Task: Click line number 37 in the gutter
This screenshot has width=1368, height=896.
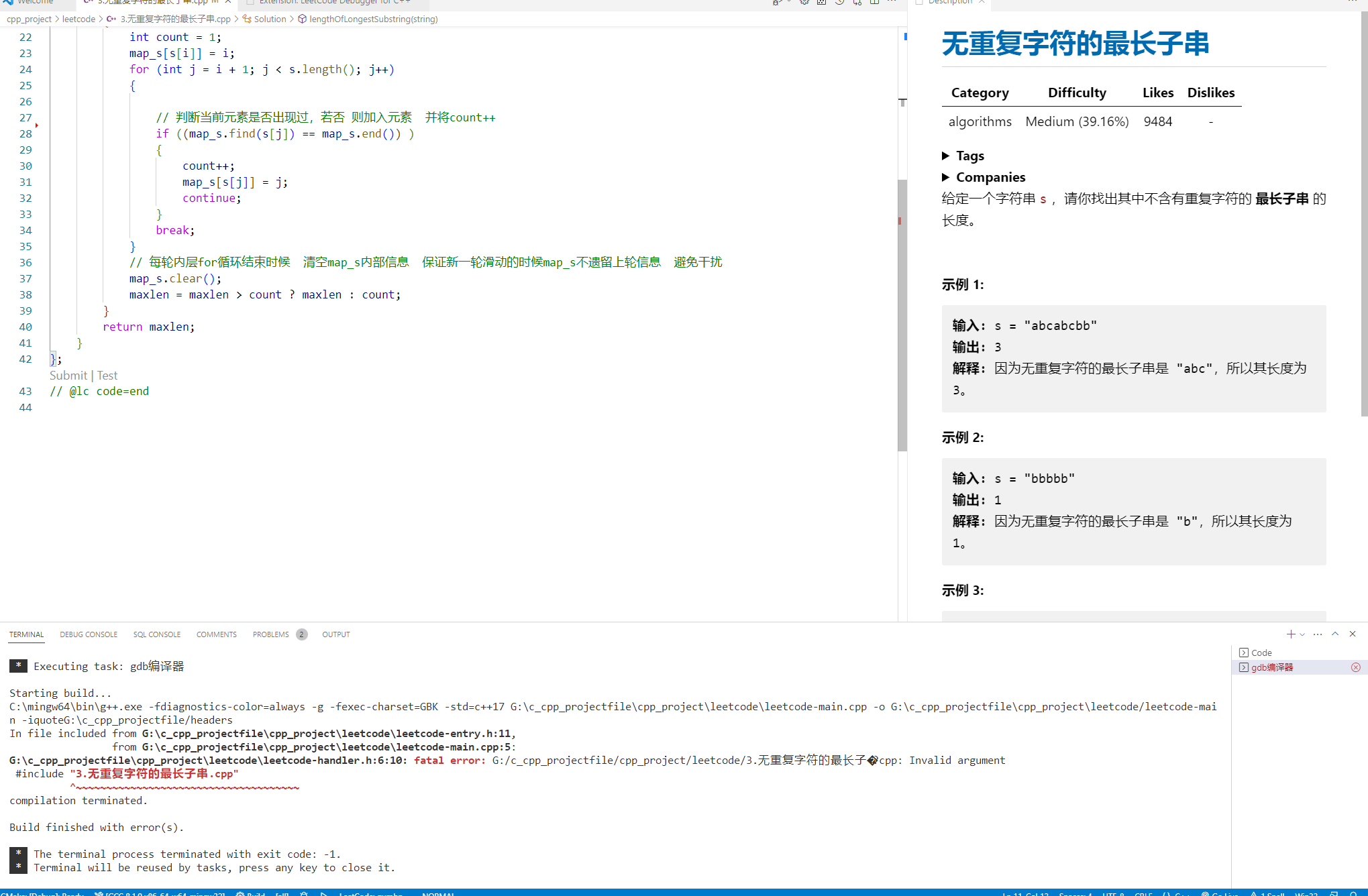Action: pyautogui.click(x=25, y=278)
